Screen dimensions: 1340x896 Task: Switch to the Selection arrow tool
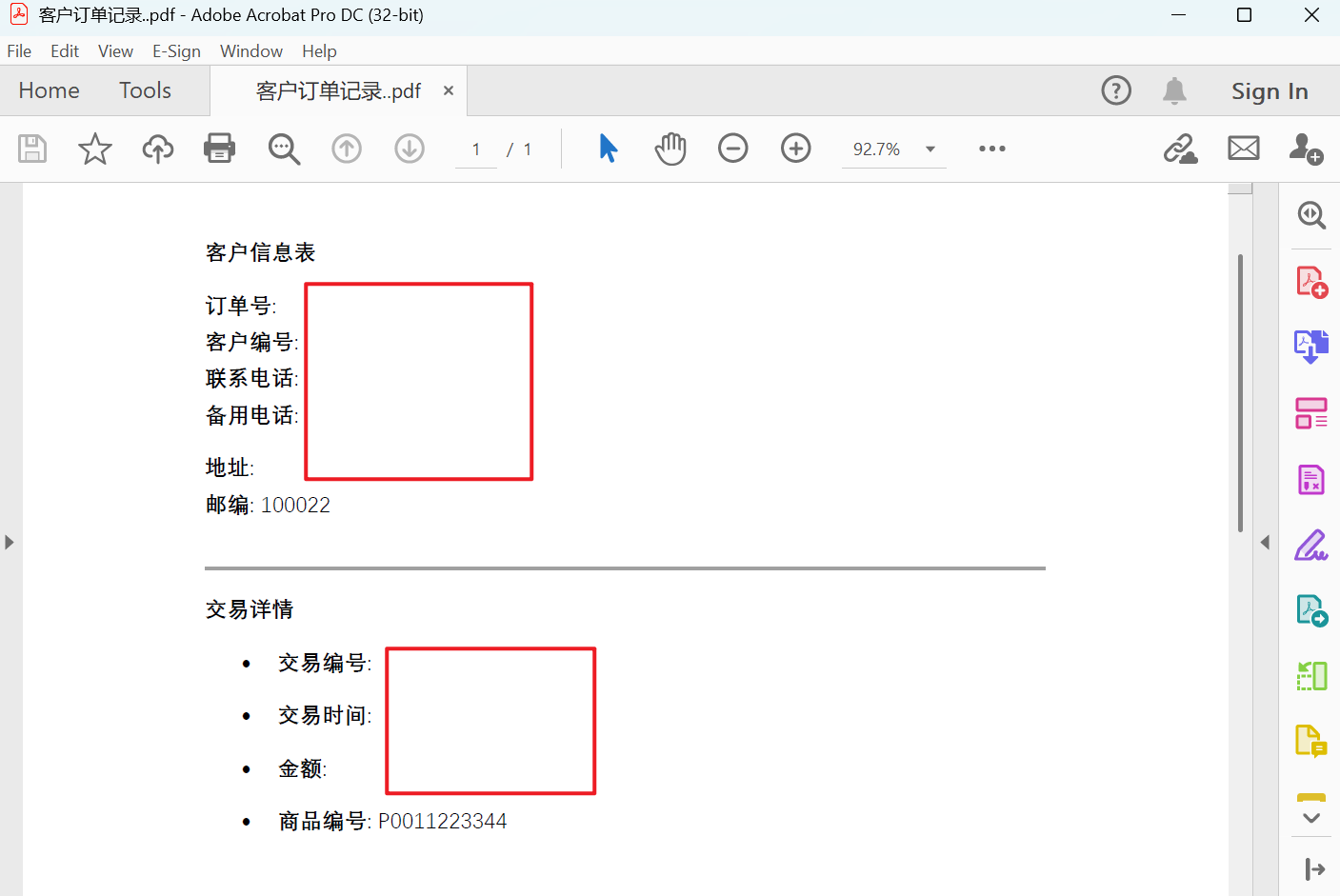[608, 149]
